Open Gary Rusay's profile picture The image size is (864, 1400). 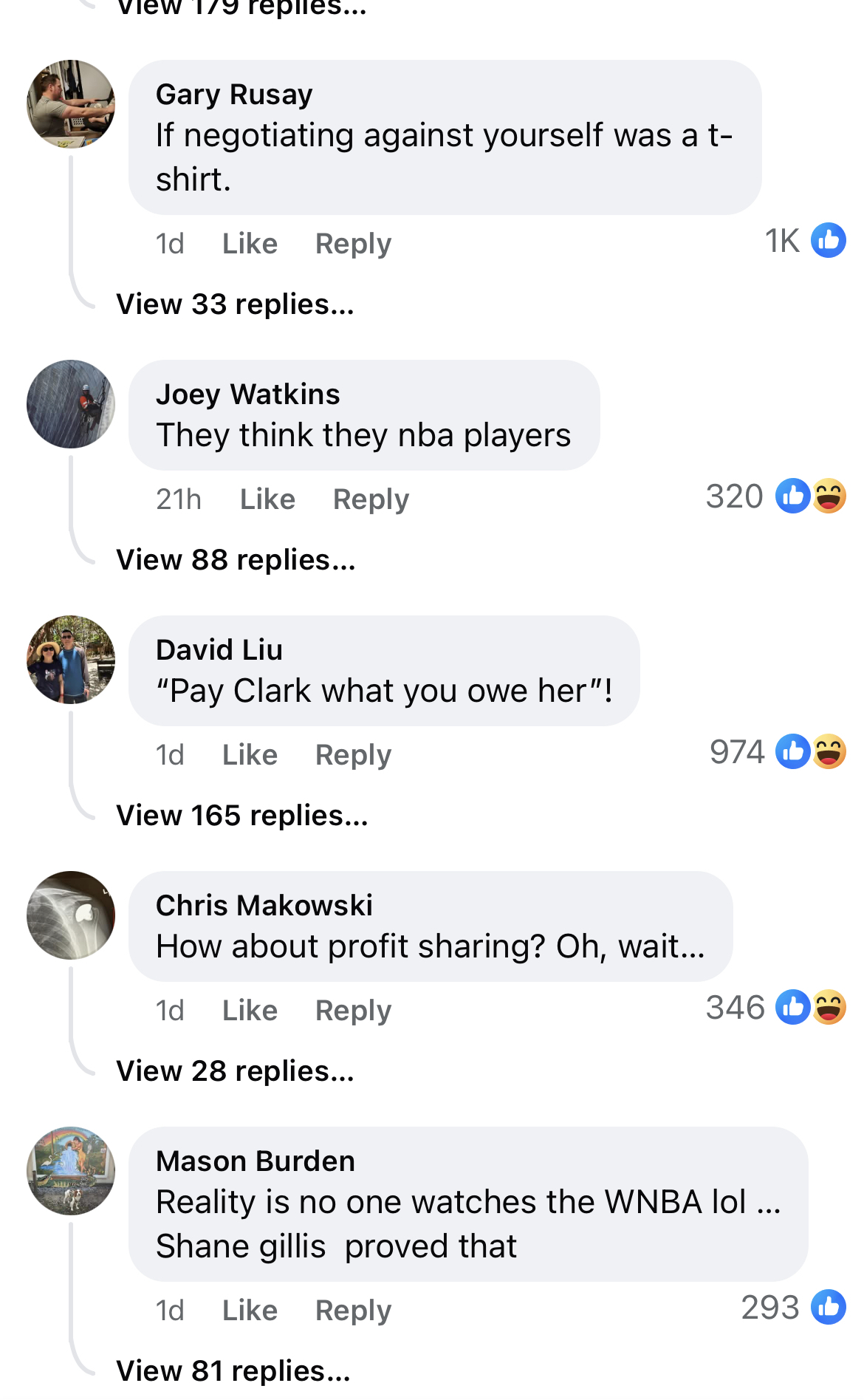[x=71, y=104]
